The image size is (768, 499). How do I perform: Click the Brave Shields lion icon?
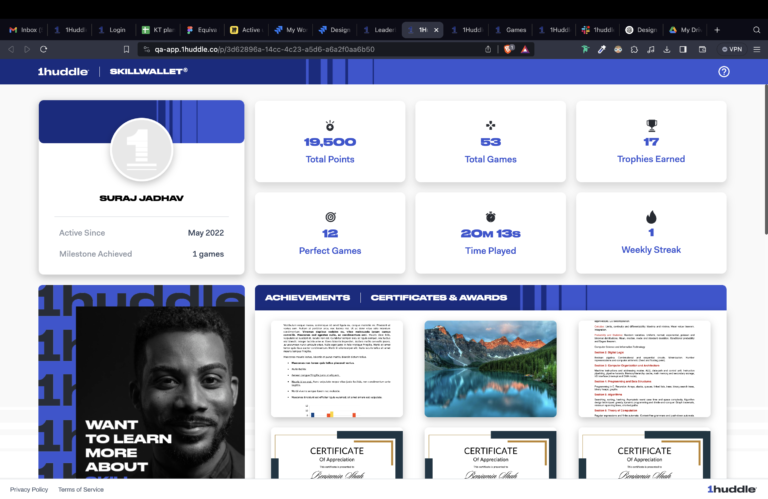tap(509, 49)
